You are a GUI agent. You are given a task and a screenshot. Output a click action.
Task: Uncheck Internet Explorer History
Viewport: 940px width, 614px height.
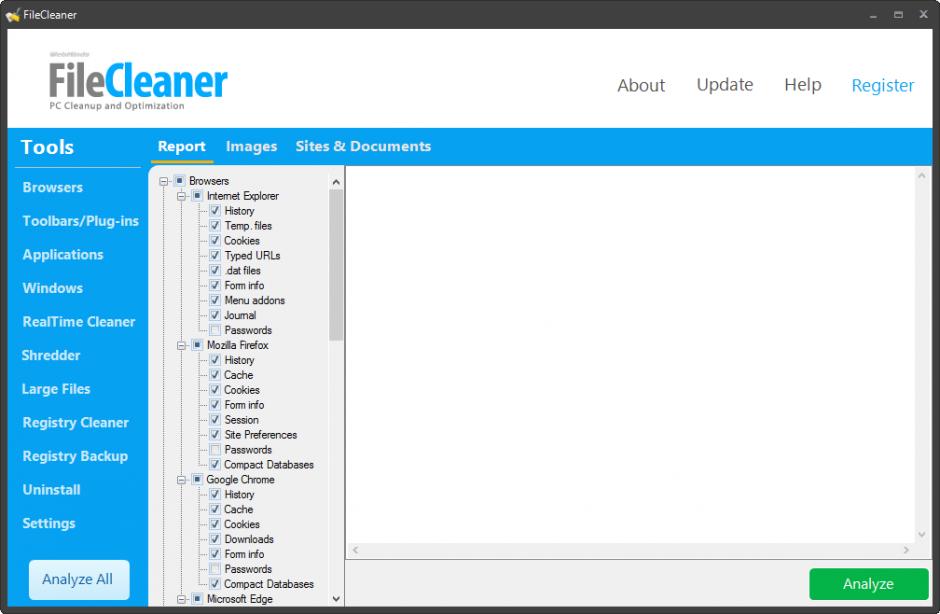point(215,210)
